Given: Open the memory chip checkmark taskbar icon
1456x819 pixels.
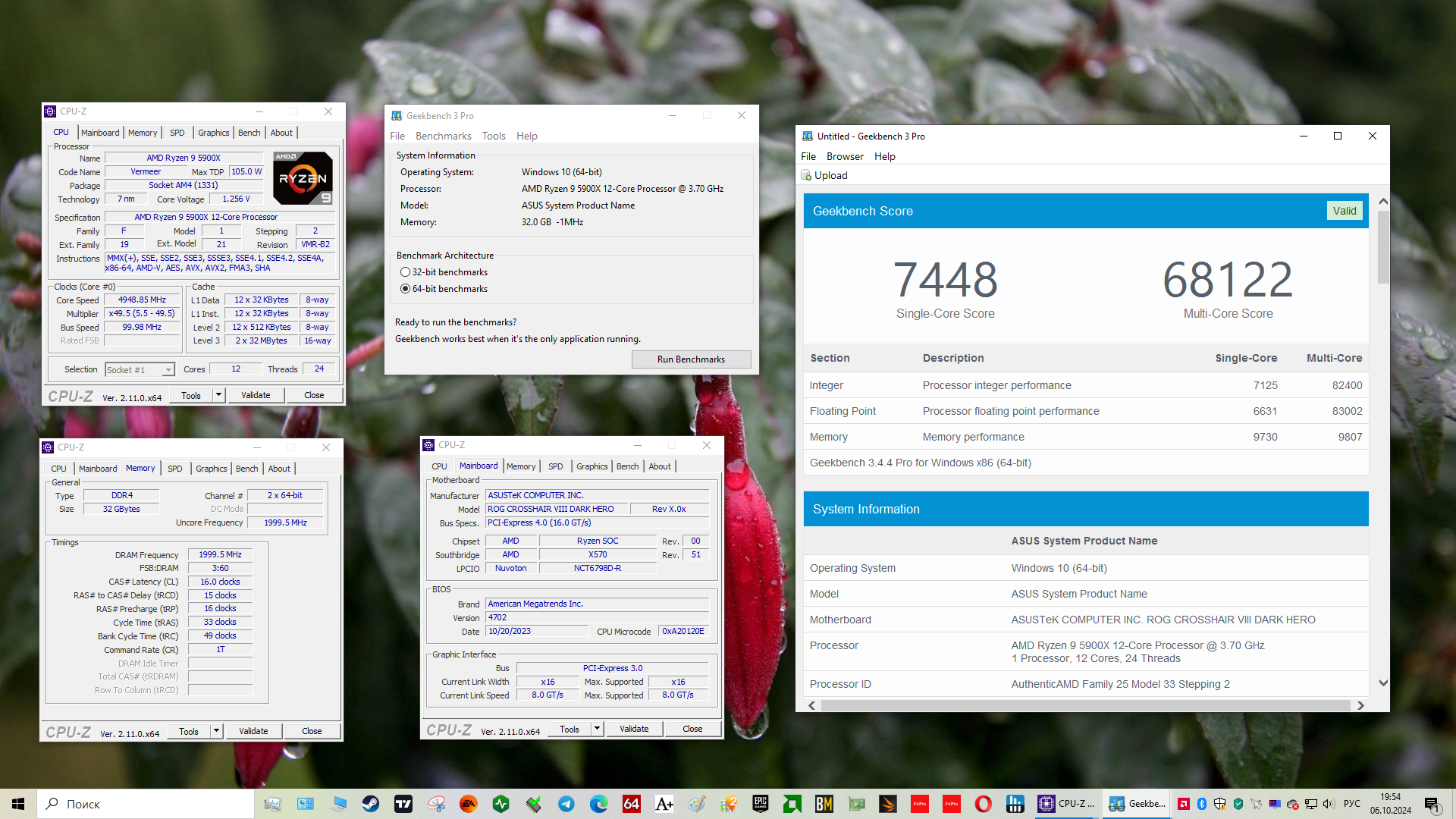Looking at the screenshot, I should coord(534,804).
